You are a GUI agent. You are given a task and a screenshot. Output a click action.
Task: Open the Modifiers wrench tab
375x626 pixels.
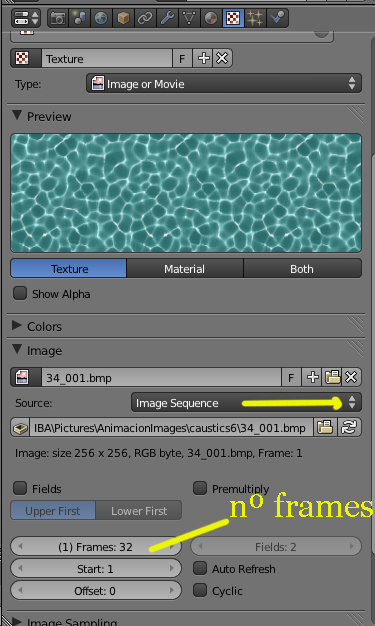pyautogui.click(x=167, y=18)
